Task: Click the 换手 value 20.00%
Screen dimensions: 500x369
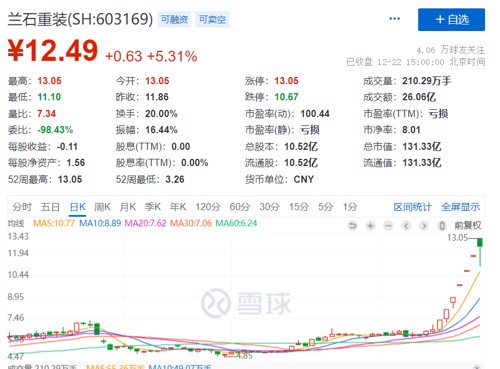Action: point(161,114)
